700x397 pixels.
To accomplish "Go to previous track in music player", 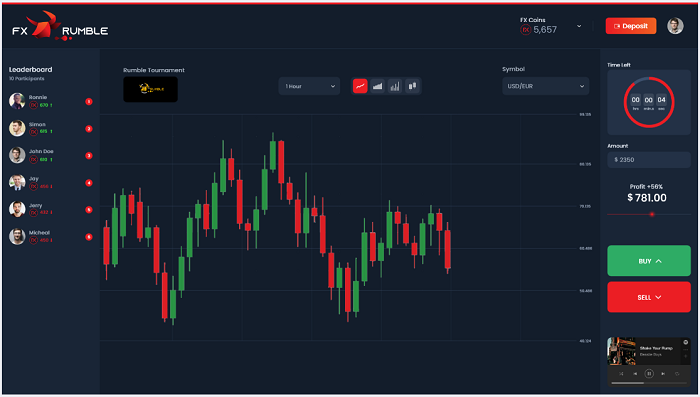I will coord(635,374).
